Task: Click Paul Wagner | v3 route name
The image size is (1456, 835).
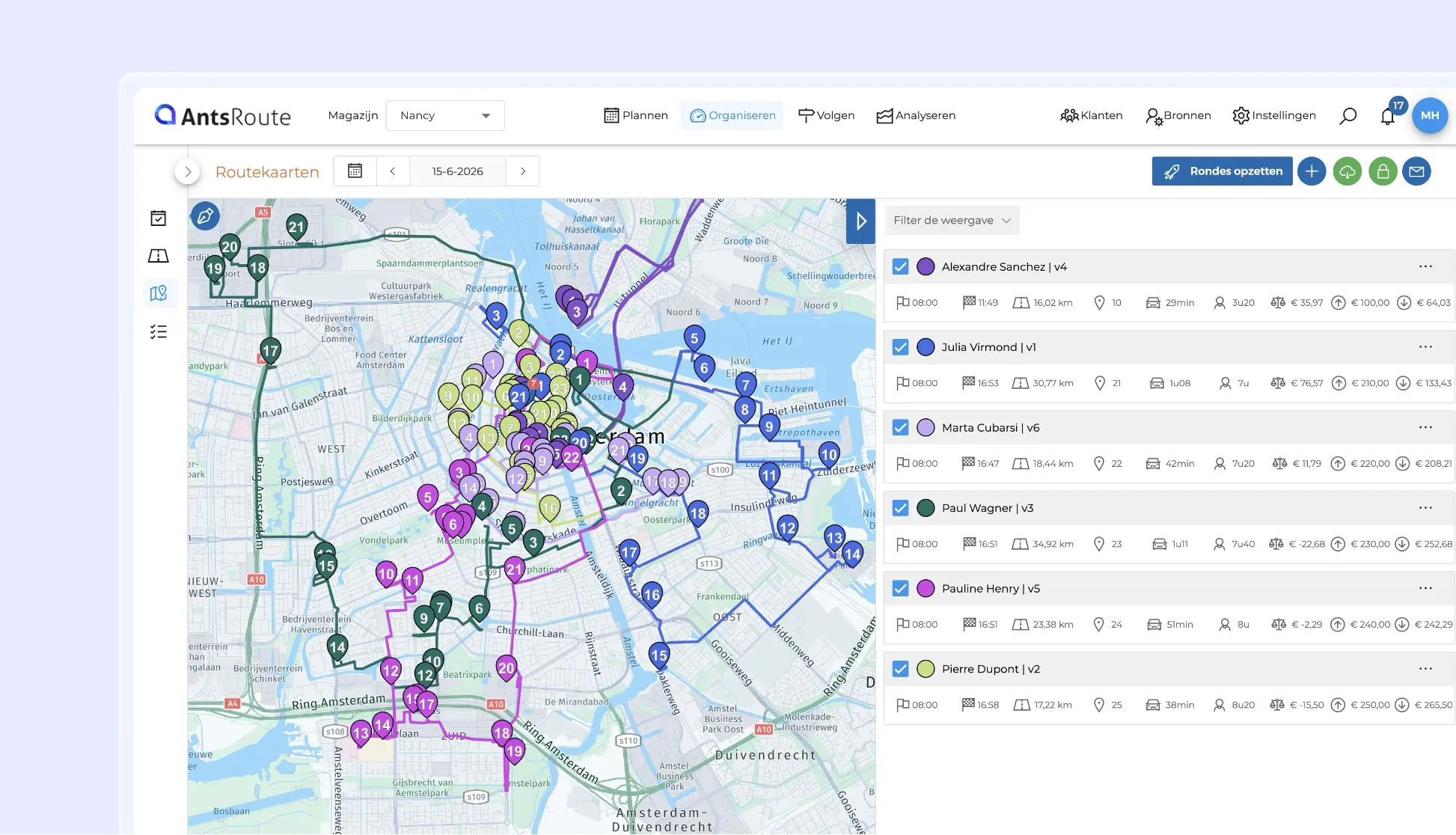Action: point(988,507)
